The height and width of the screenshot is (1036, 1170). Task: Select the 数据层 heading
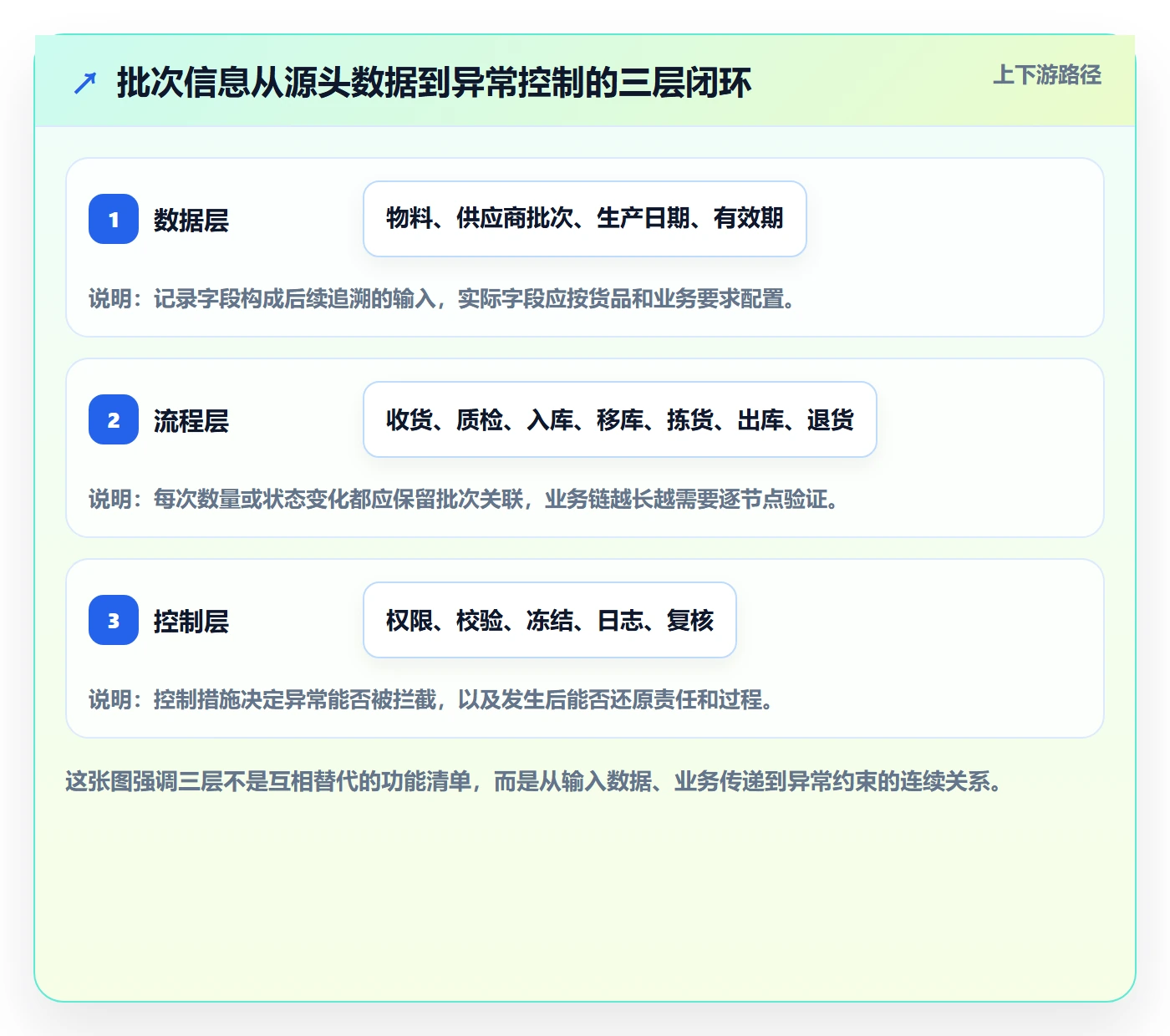point(191,220)
